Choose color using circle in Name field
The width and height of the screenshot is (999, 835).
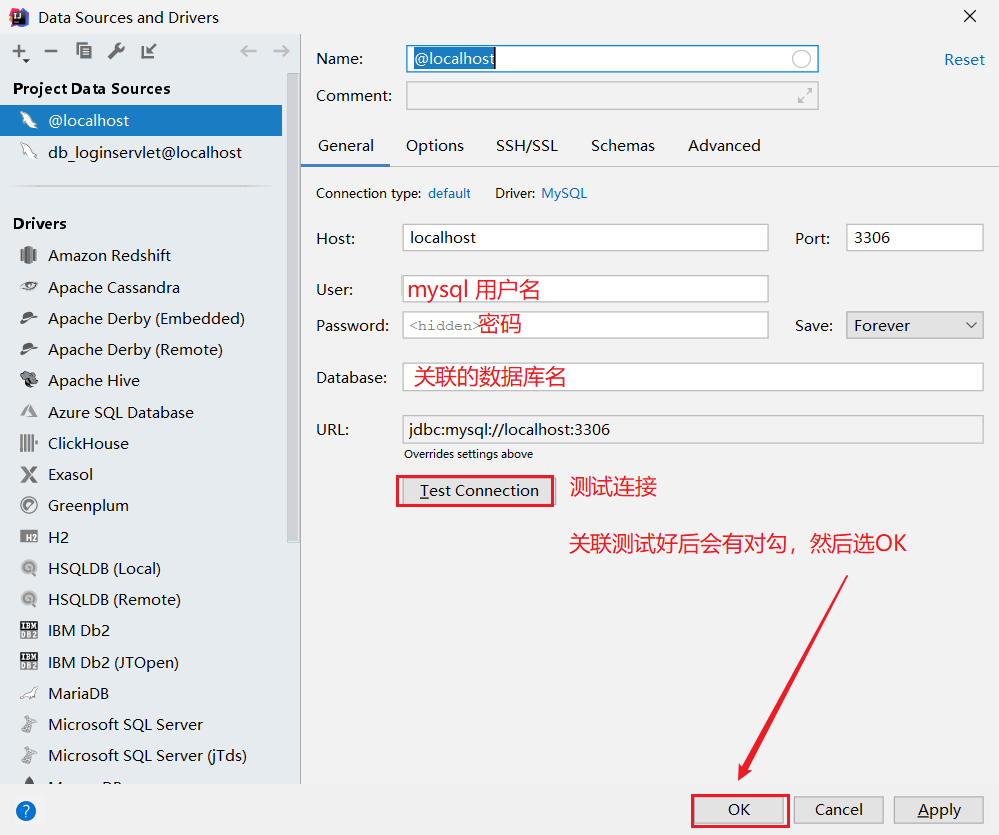(x=801, y=59)
